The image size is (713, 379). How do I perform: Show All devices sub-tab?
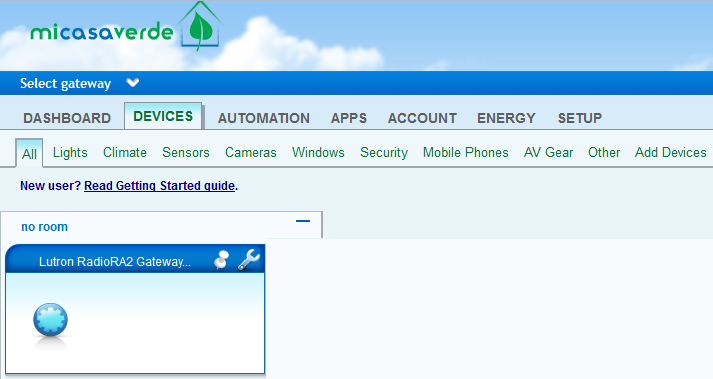(x=29, y=154)
